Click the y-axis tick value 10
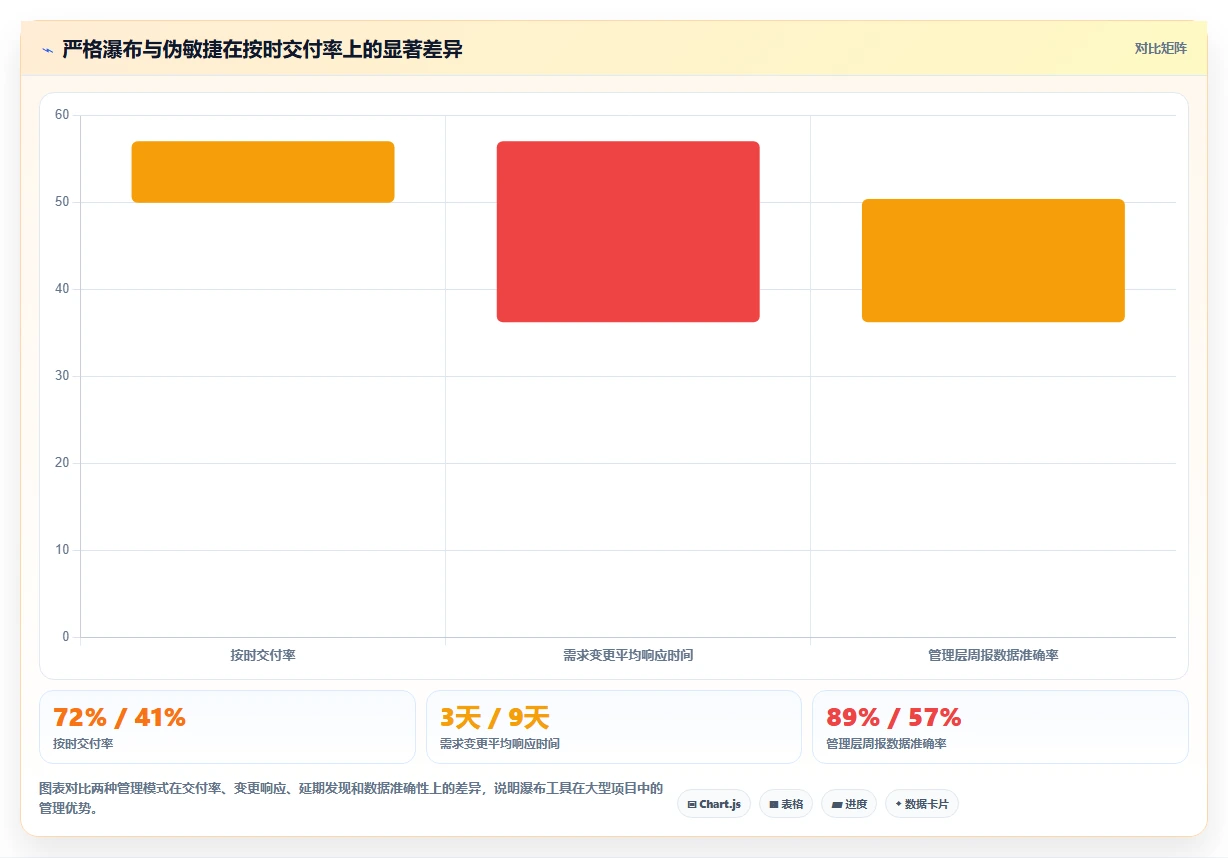Viewport: 1228px width, 858px height. [62, 550]
